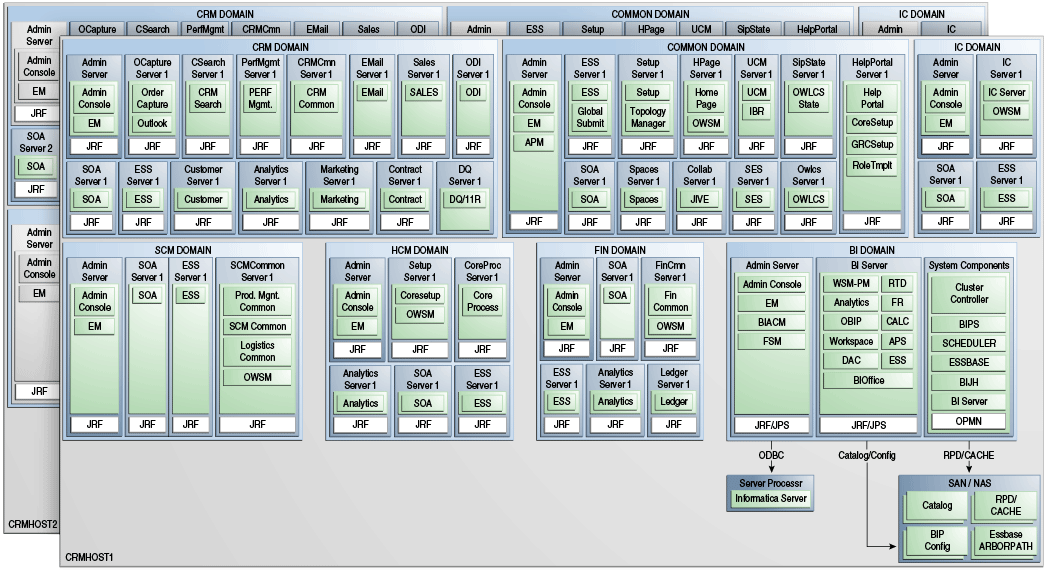Click the SipState header on CRMHOST2 layer
1048x570 pixels.
pos(753,29)
